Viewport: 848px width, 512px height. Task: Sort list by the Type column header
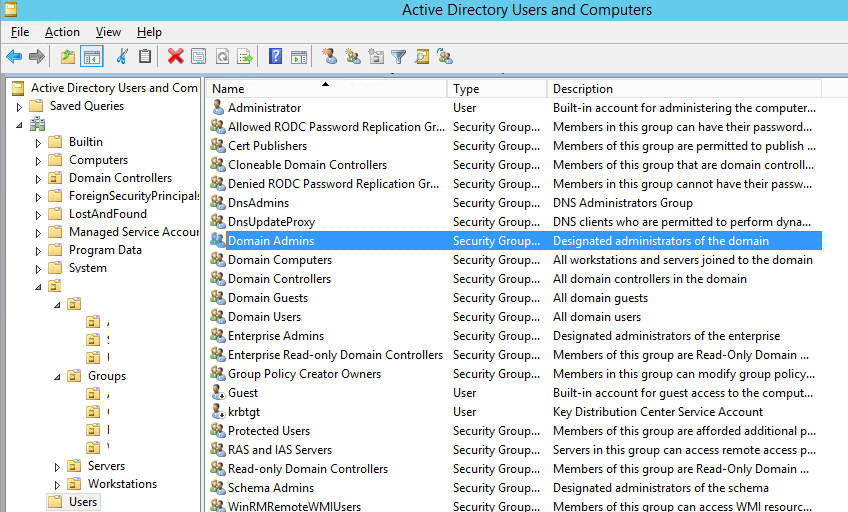click(495, 89)
